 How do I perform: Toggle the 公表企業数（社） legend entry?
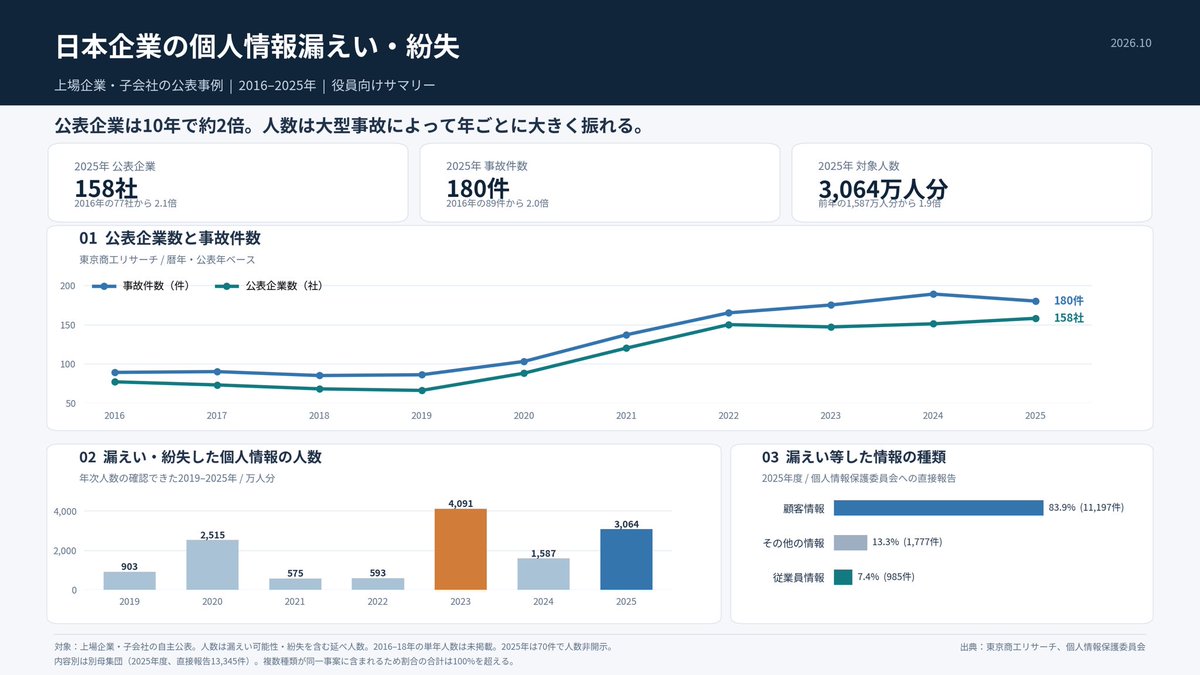268,286
